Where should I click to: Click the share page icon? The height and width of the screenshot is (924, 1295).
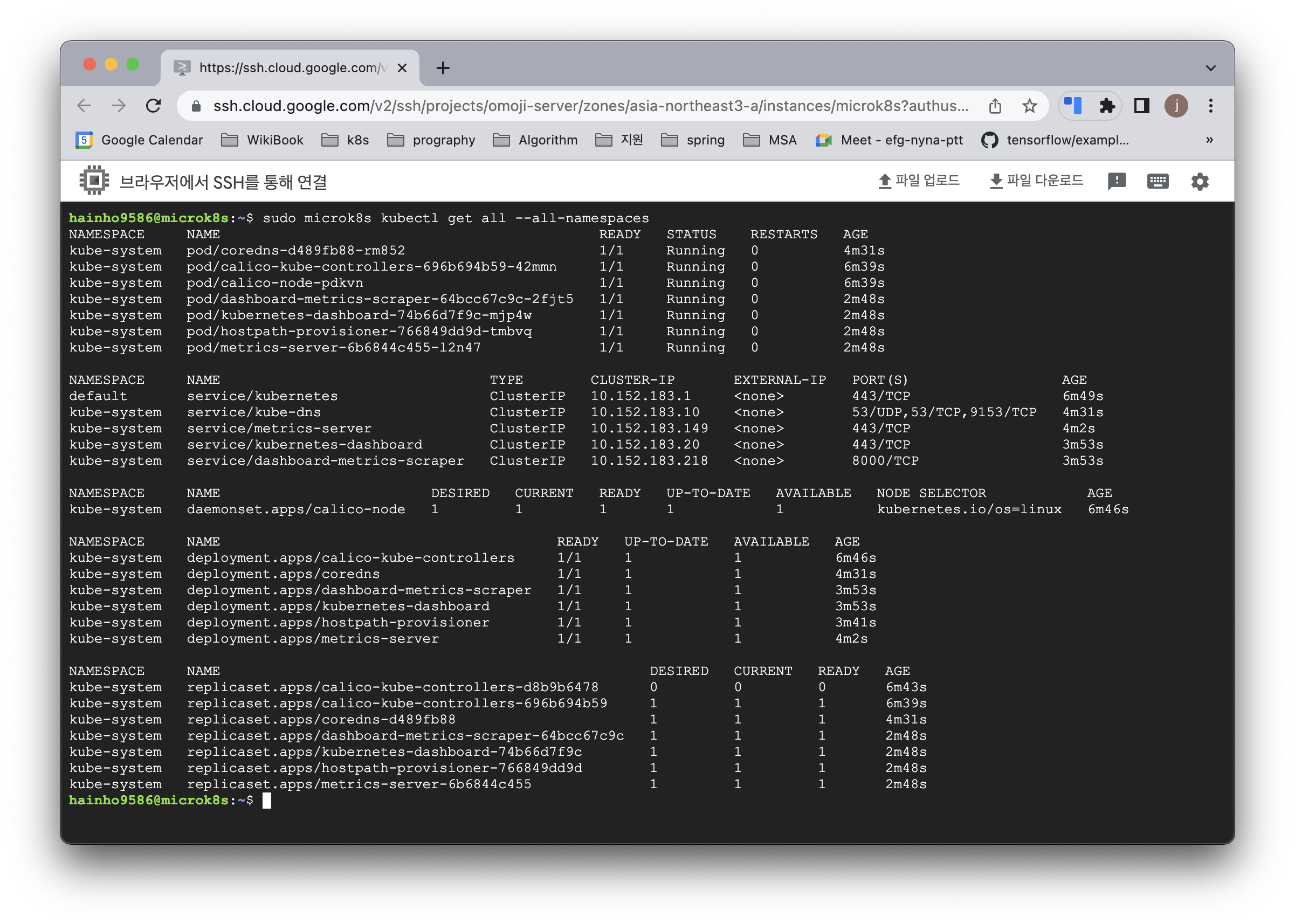coord(995,106)
